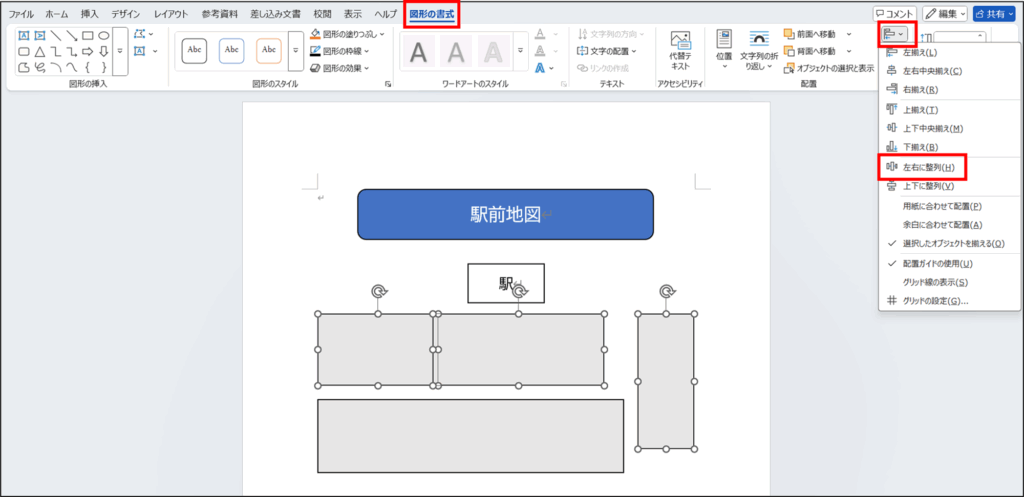Open the align objects dropdown button
Screen dimensions: 1024x497
click(x=895, y=34)
